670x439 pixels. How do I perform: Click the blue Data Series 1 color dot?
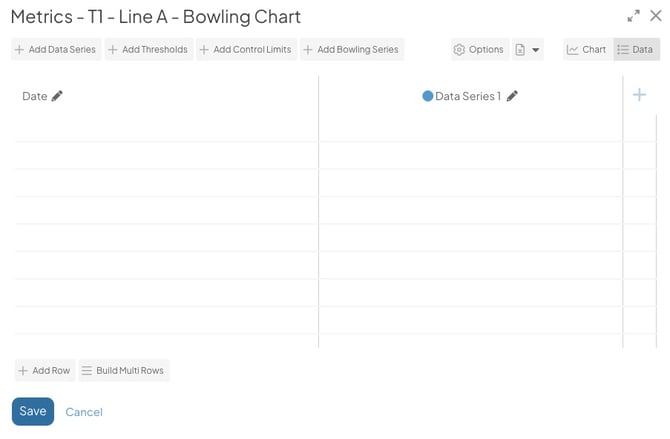[428, 96]
